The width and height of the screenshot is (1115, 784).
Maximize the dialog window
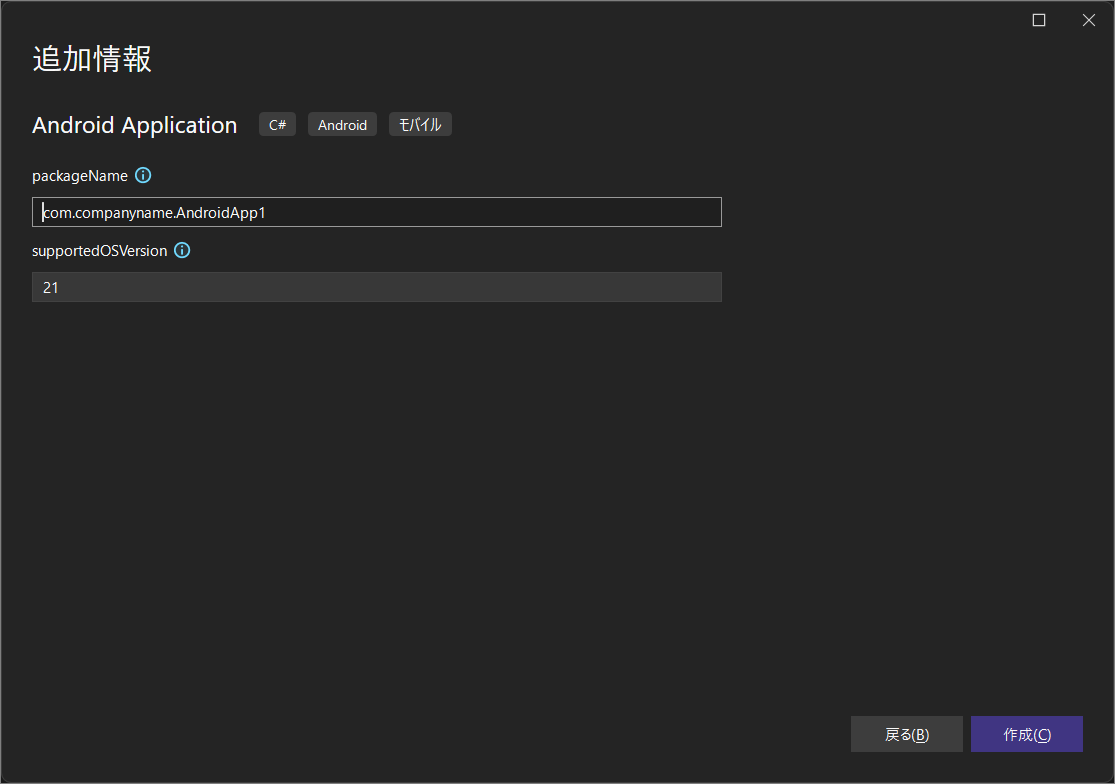pyautogui.click(x=1038, y=19)
